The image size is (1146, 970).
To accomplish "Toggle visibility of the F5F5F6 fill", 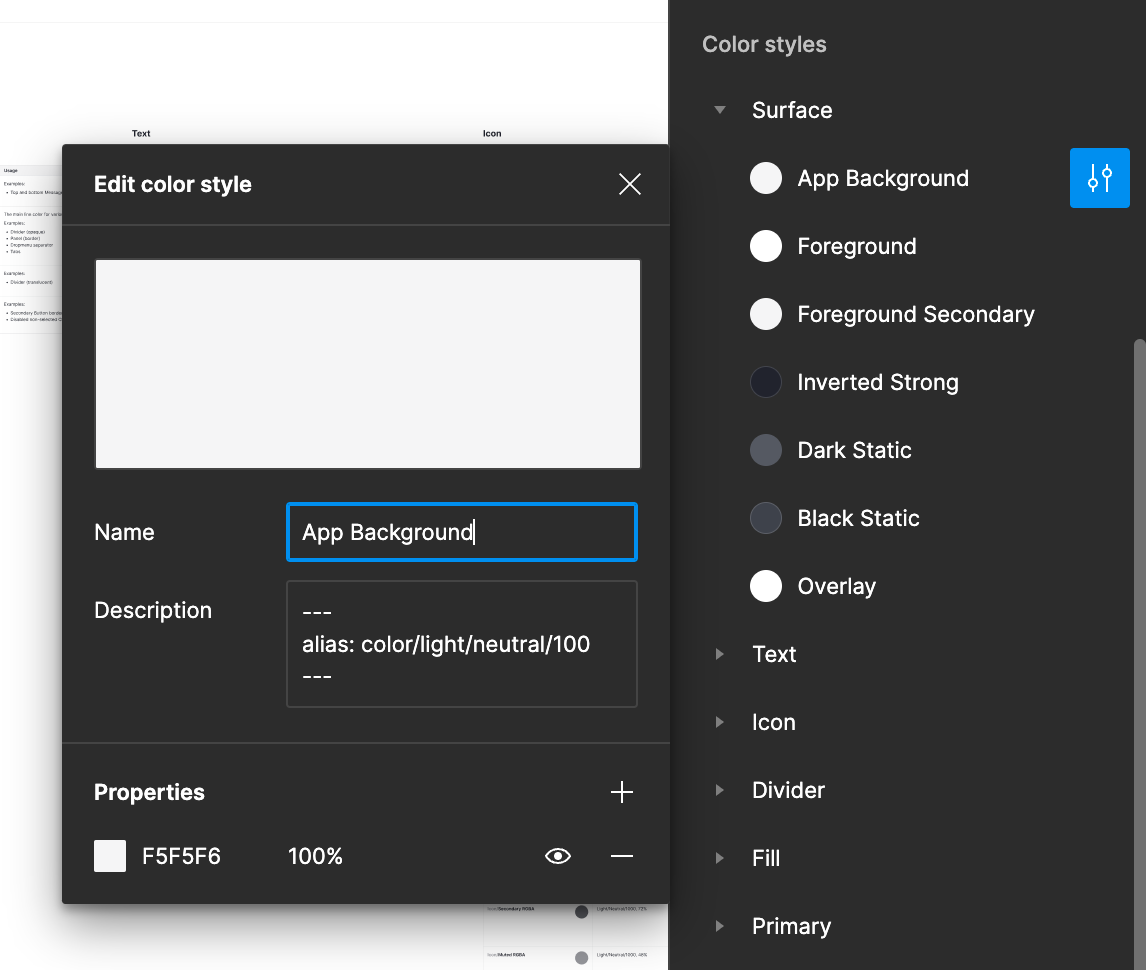I will coord(558,856).
